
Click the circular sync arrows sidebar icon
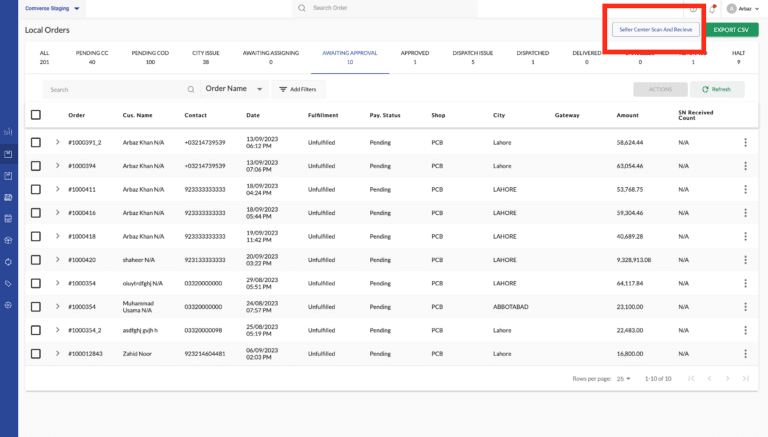coord(8,262)
